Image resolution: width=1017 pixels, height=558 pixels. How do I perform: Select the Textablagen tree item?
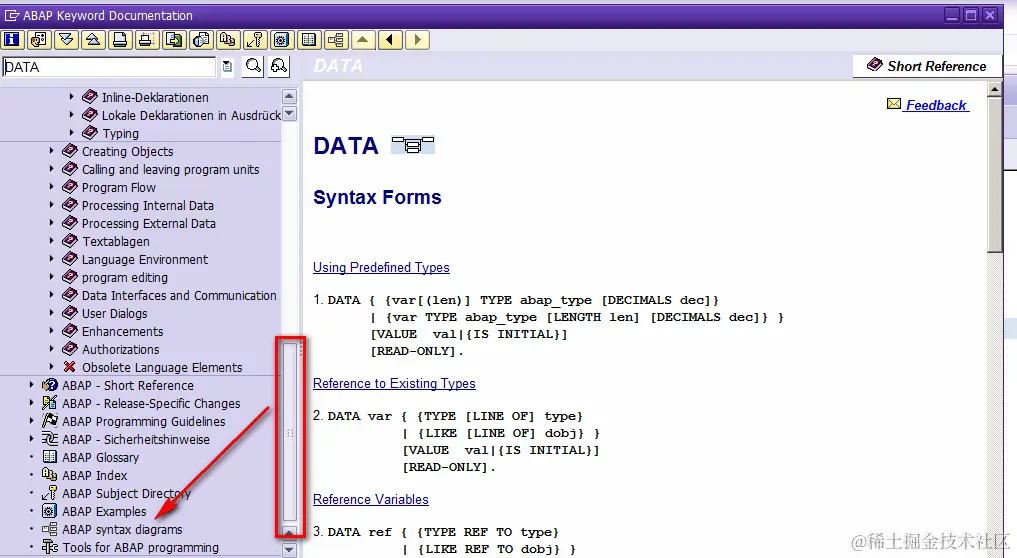(115, 241)
